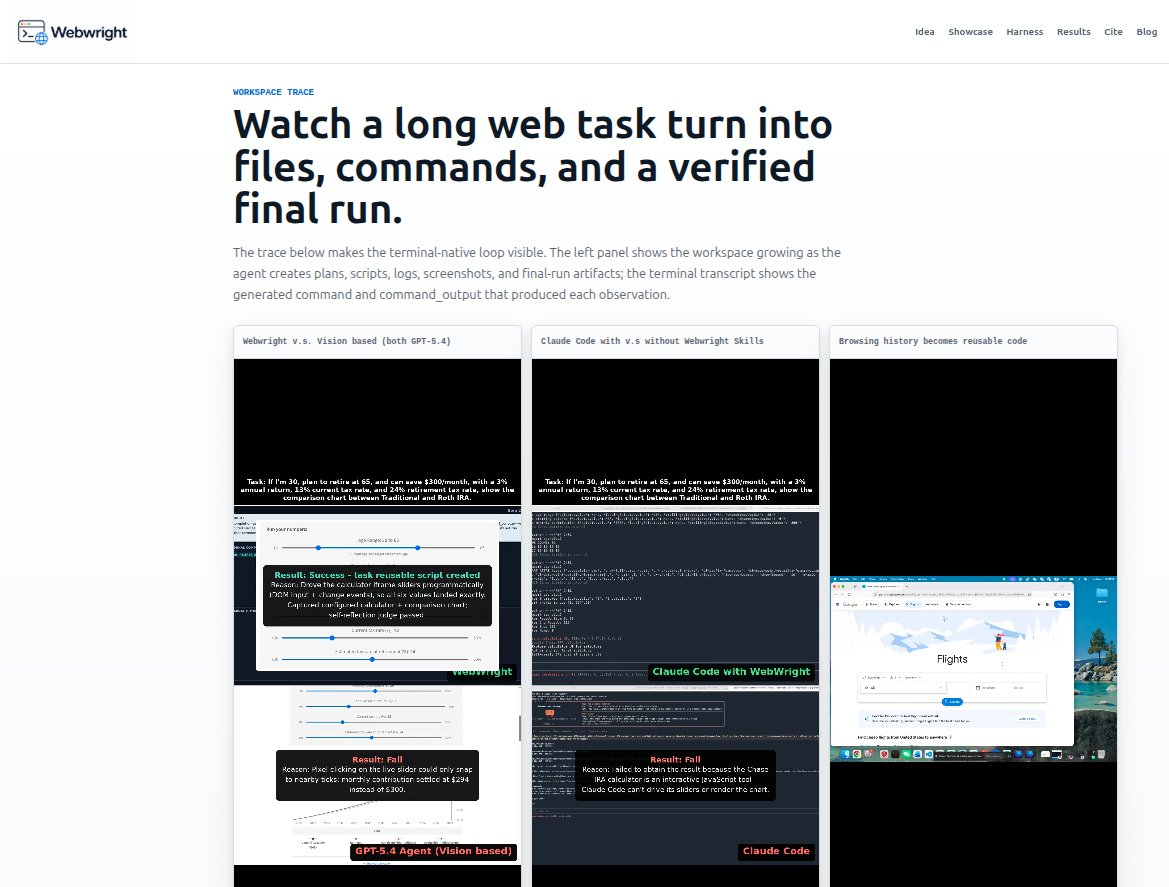Click the 'WORKSPACE TRACE' label

click(273, 92)
